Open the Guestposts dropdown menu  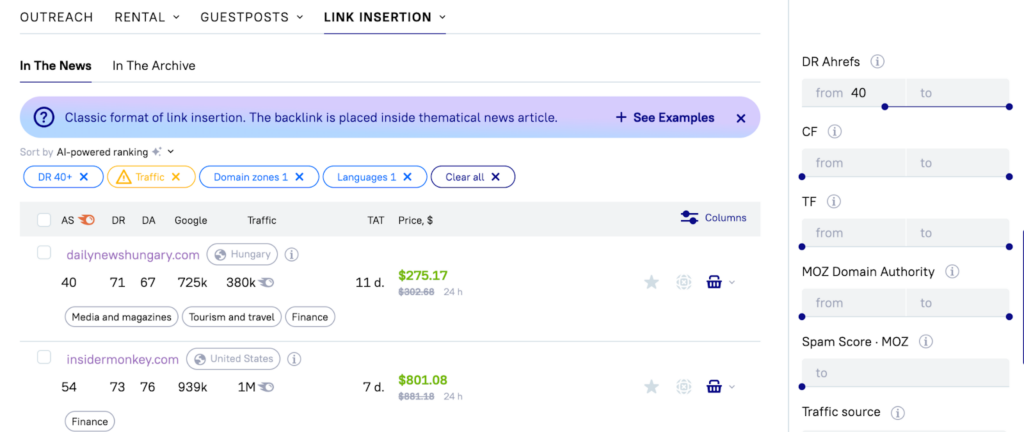pos(250,17)
